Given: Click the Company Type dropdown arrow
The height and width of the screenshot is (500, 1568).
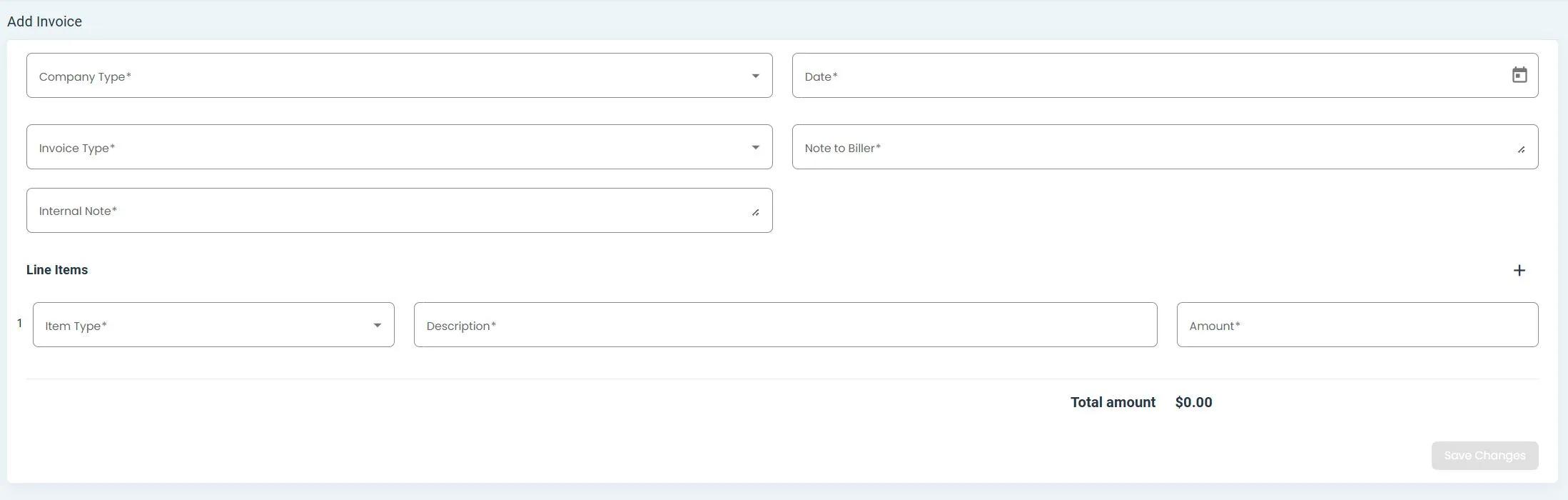Looking at the screenshot, I should pos(755,76).
